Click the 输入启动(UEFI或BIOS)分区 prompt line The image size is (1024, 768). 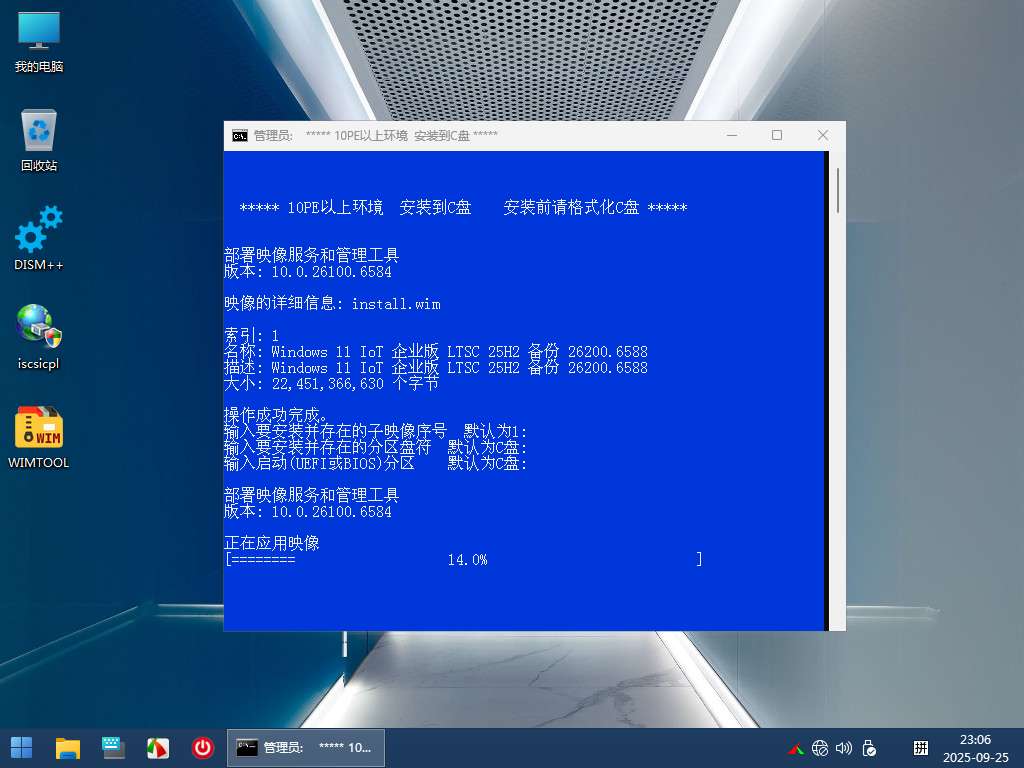376,464
